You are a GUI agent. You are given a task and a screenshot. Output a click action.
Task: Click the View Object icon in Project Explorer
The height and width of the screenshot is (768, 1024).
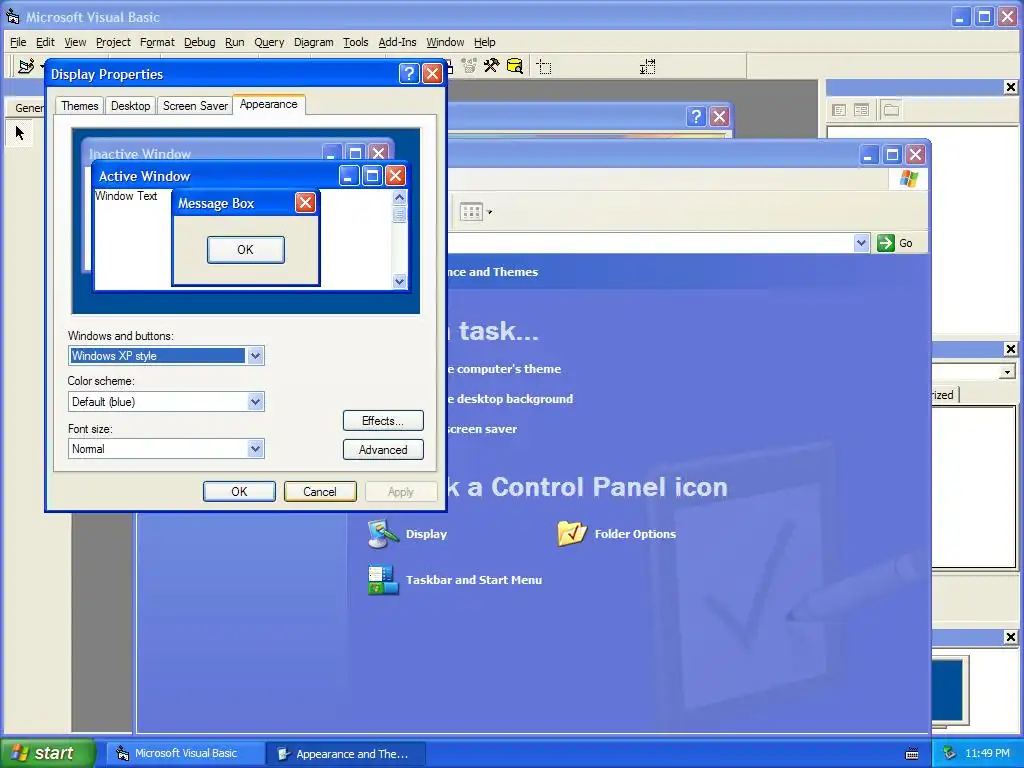click(x=861, y=110)
